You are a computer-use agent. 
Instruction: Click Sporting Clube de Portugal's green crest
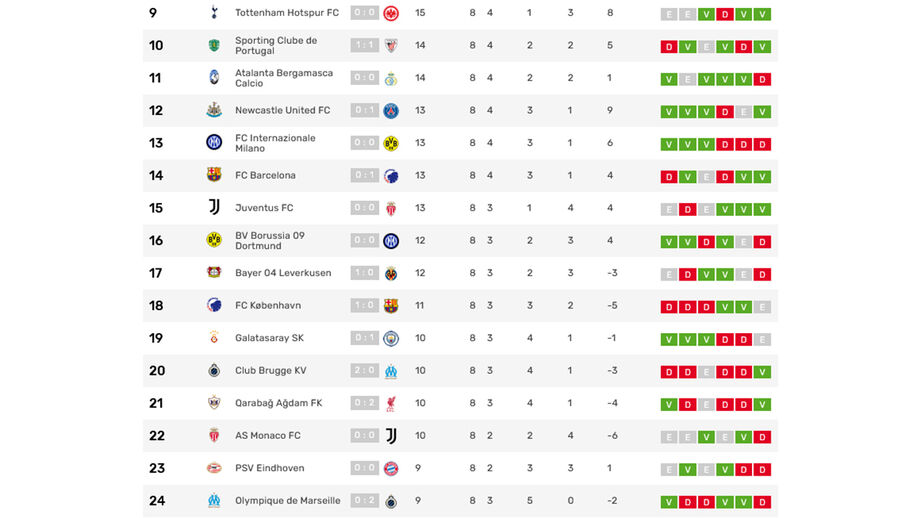214,46
